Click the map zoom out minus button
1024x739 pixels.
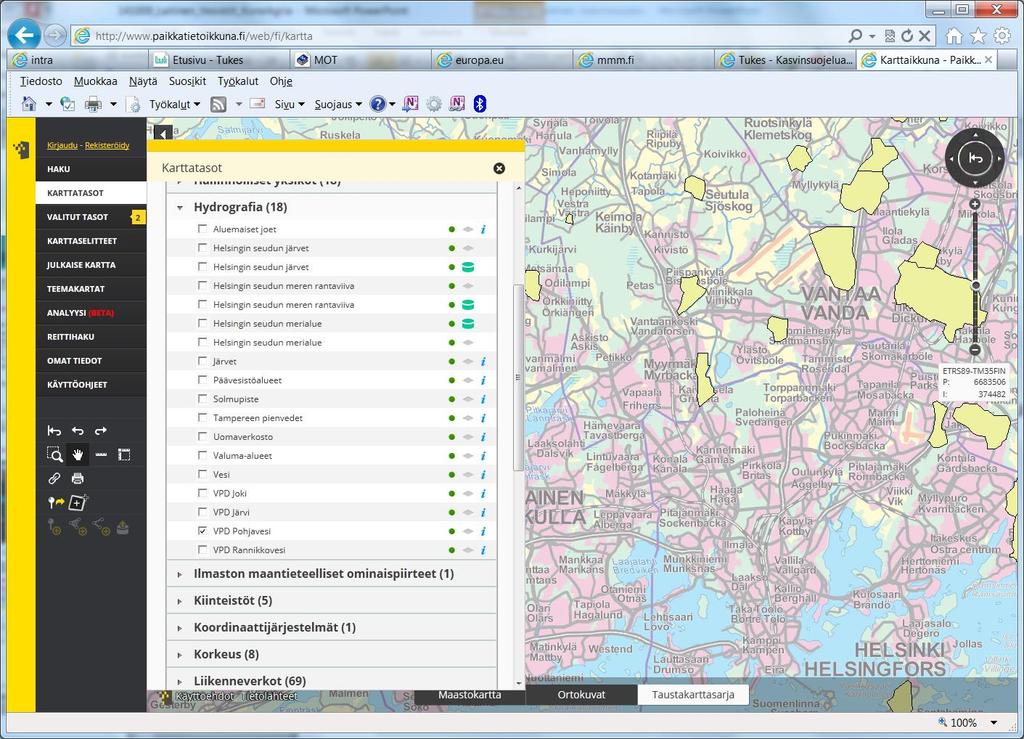(x=974, y=350)
